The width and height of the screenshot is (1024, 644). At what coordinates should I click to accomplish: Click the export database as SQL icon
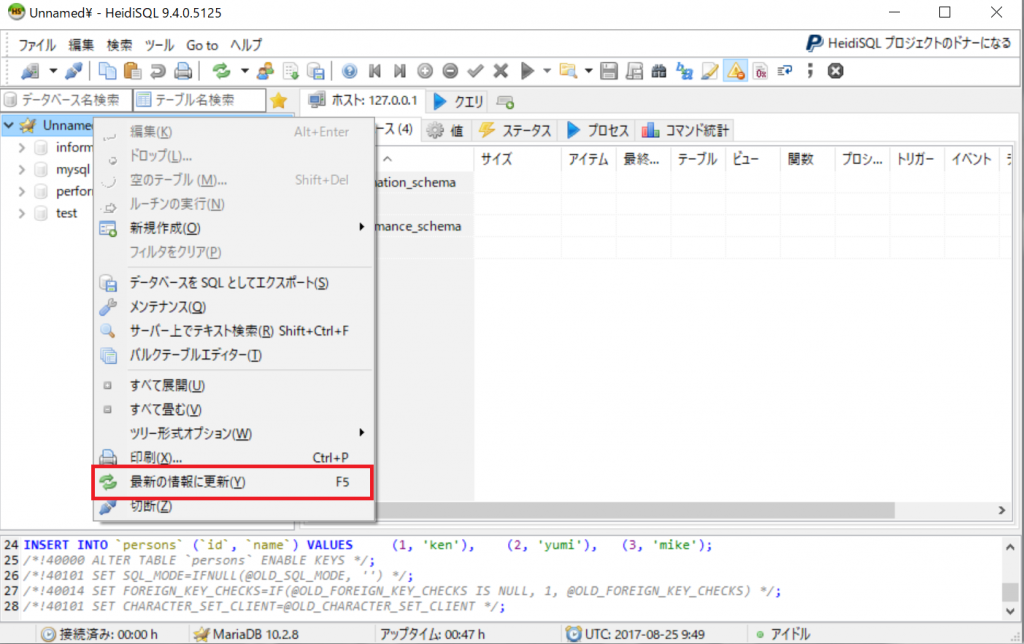click(x=316, y=71)
